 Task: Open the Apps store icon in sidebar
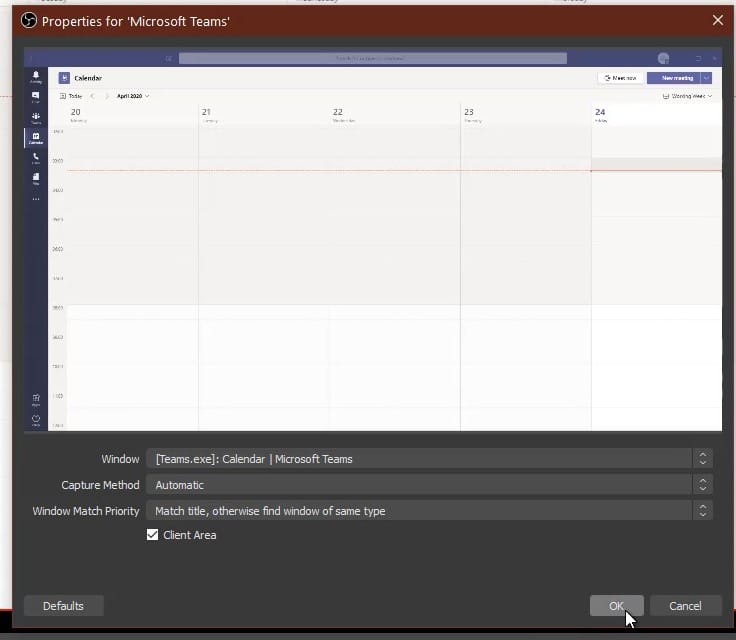click(x=36, y=400)
